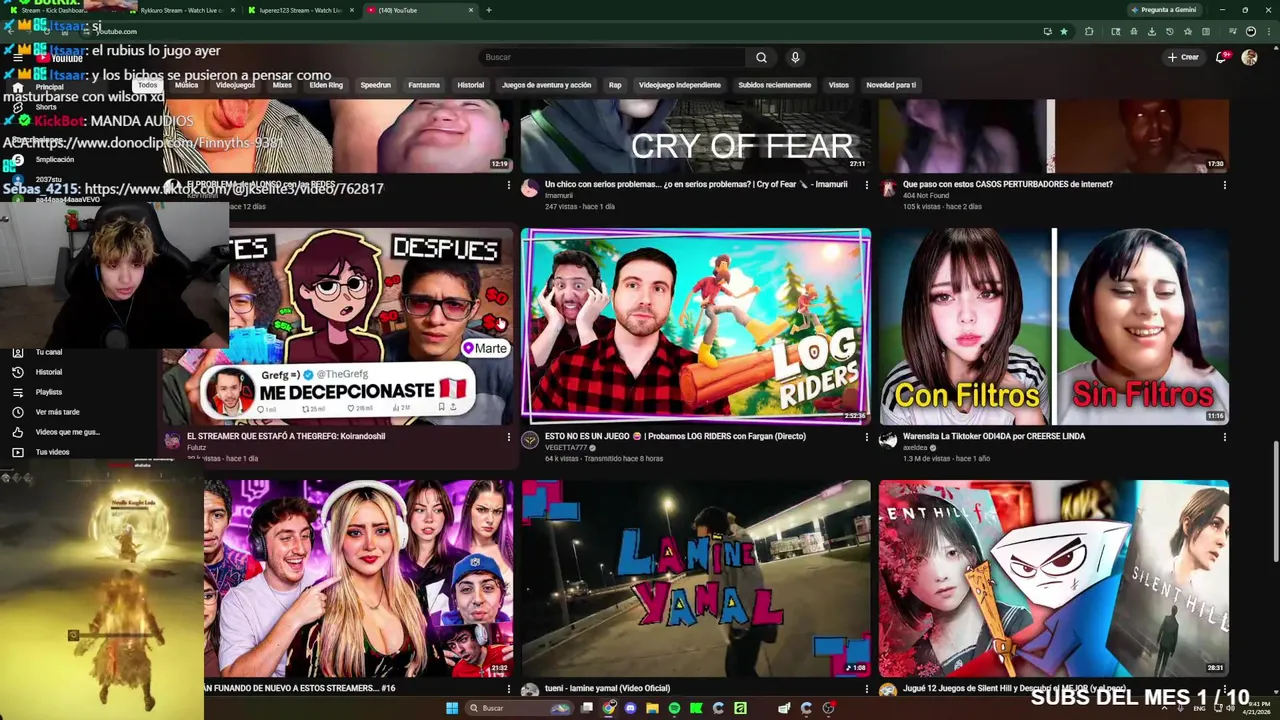
Task: Open the Silent Hill games thumbnail
Action: click(x=1054, y=578)
